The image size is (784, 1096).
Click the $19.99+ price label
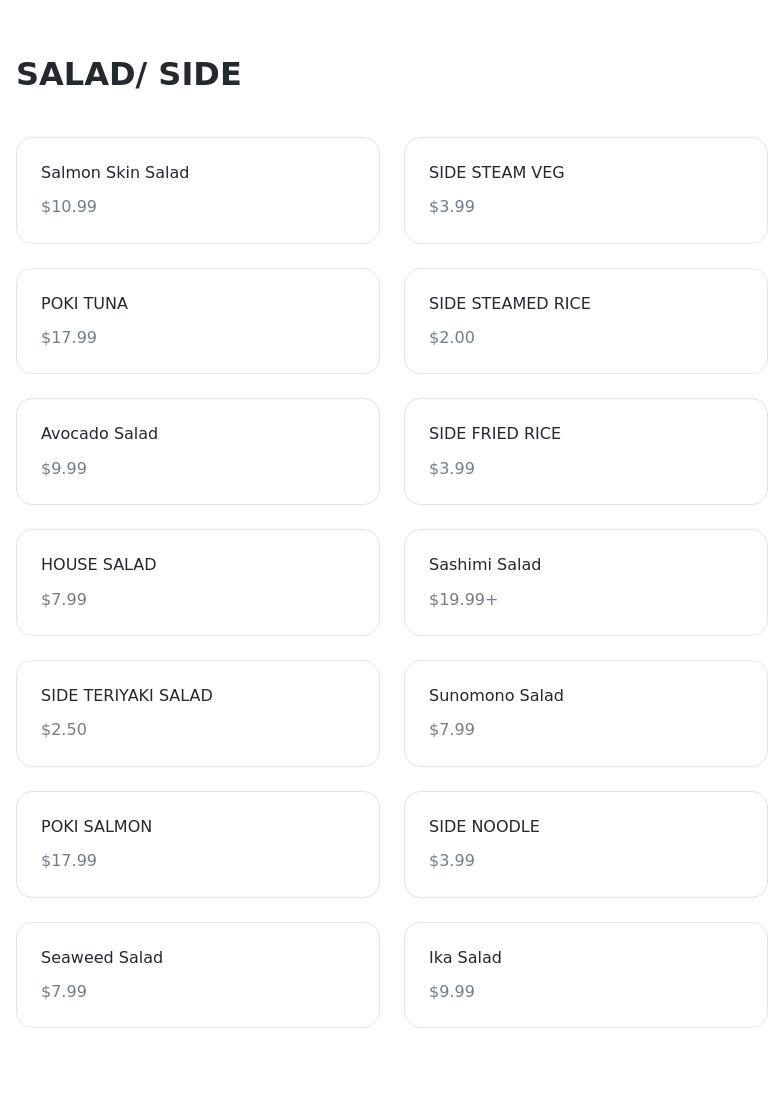(x=463, y=600)
